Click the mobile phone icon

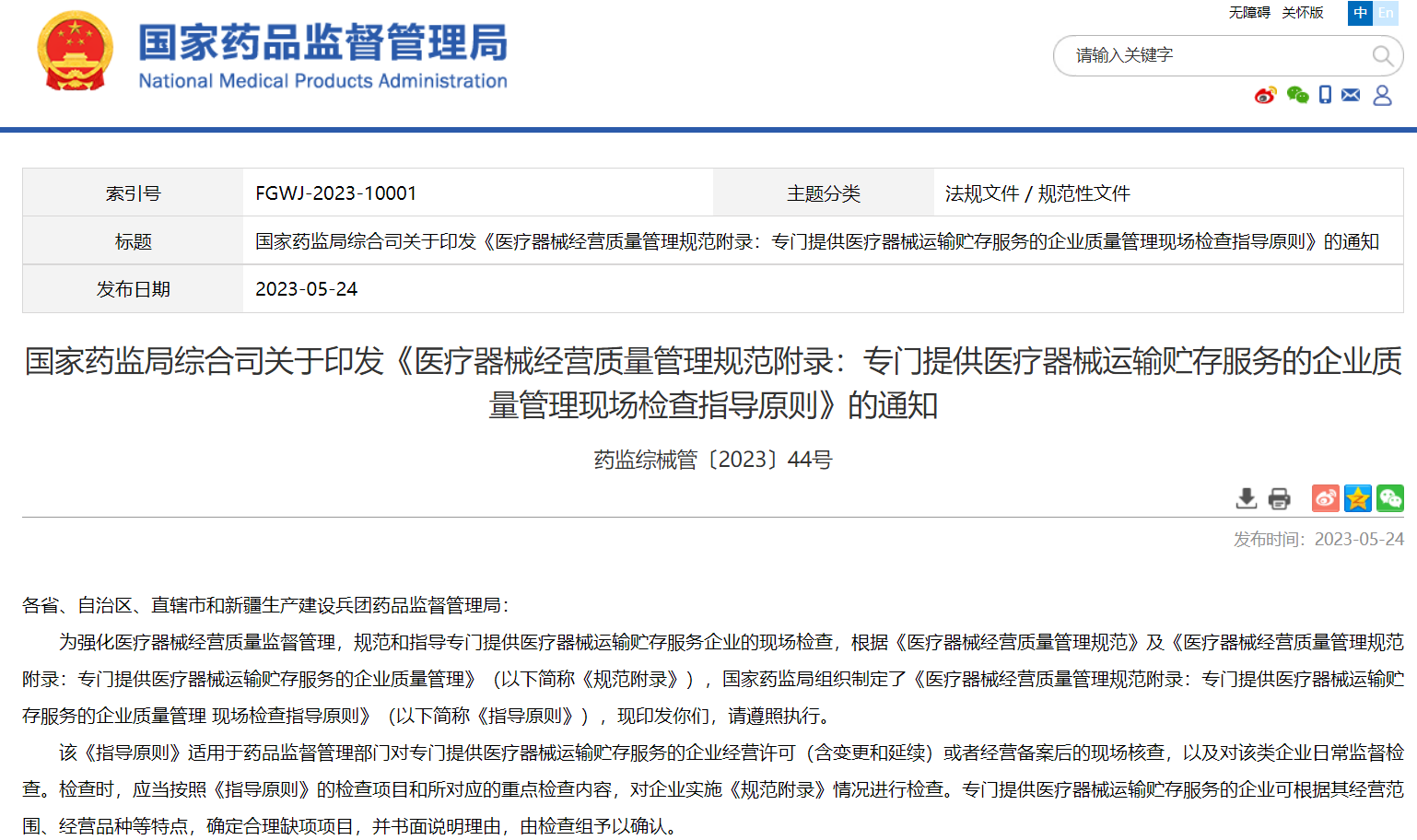click(x=1325, y=95)
